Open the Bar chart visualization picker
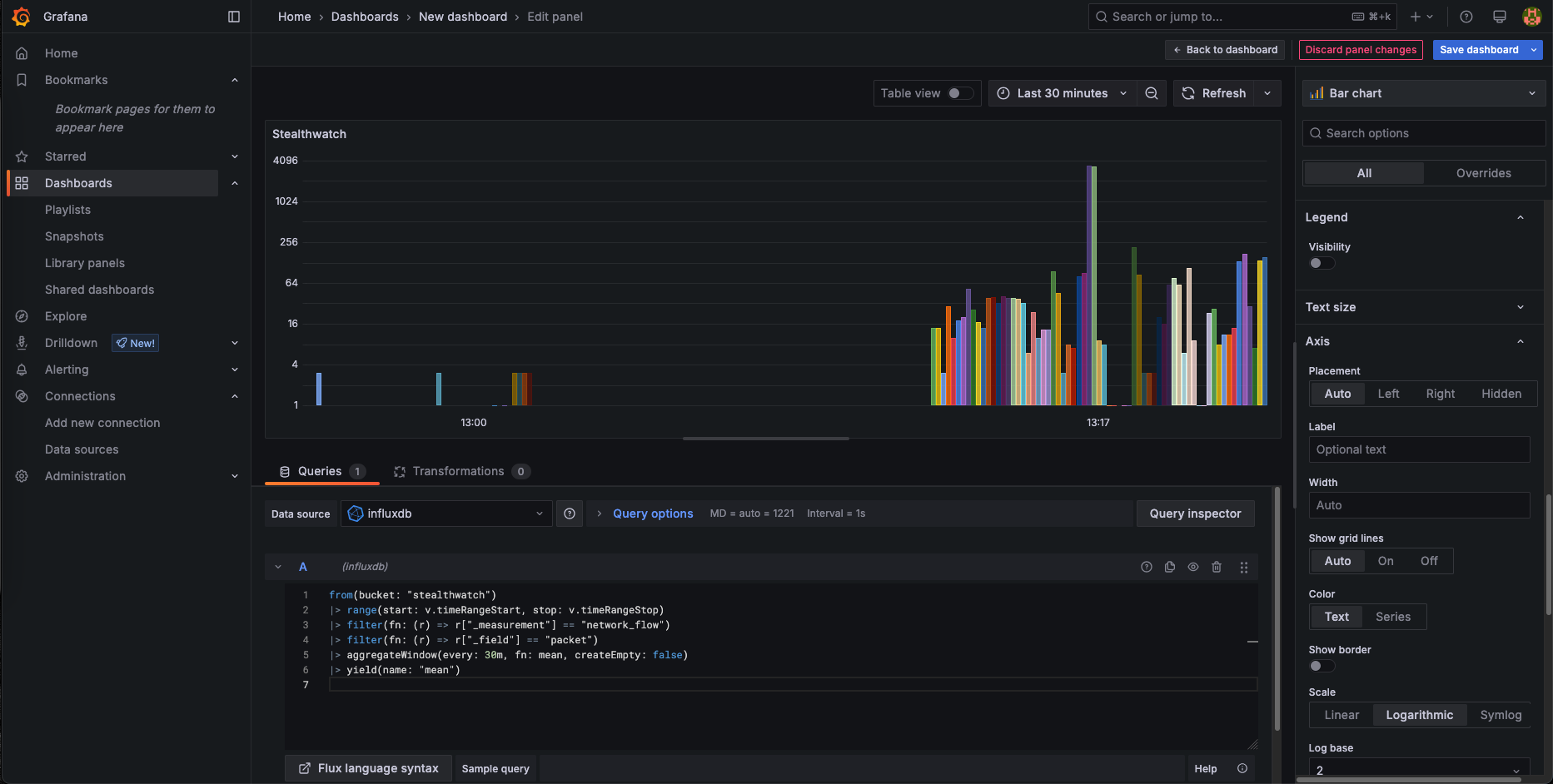The height and width of the screenshot is (784, 1553). tap(1423, 93)
